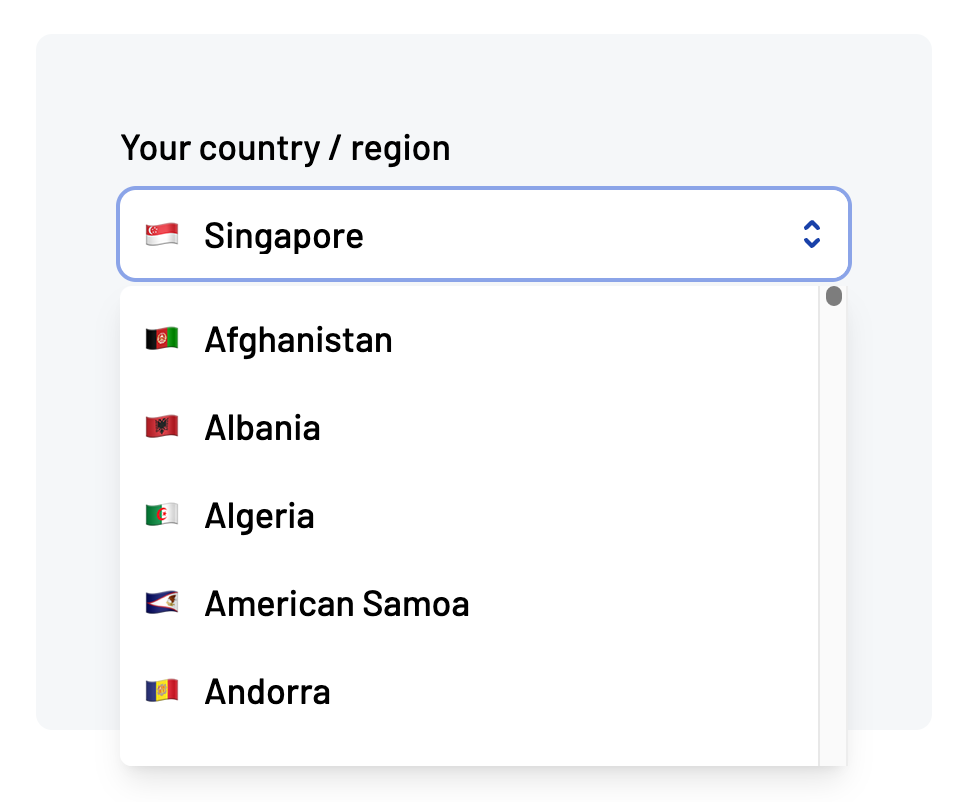
Task: Click the dropdown scrollbar thumb
Action: [833, 296]
